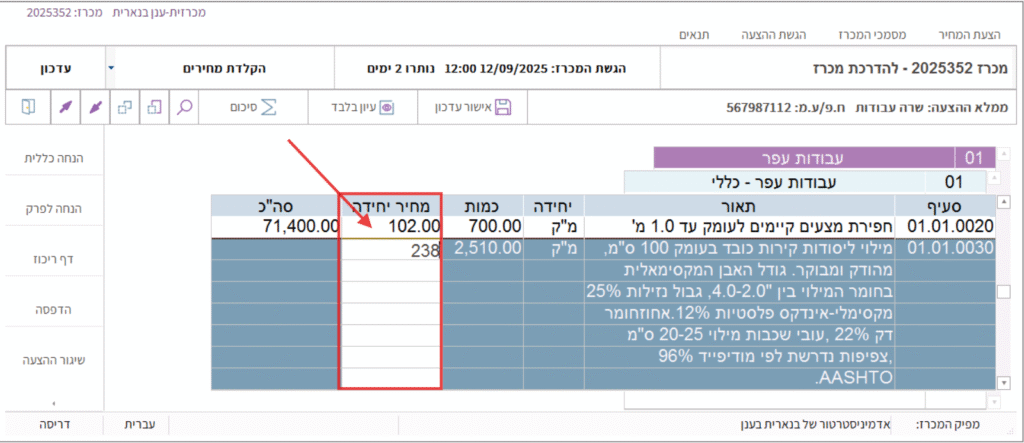This screenshot has height=443, width=1024.
Task: Click the table's vertical scrollbar thumb
Action: 1003,291
